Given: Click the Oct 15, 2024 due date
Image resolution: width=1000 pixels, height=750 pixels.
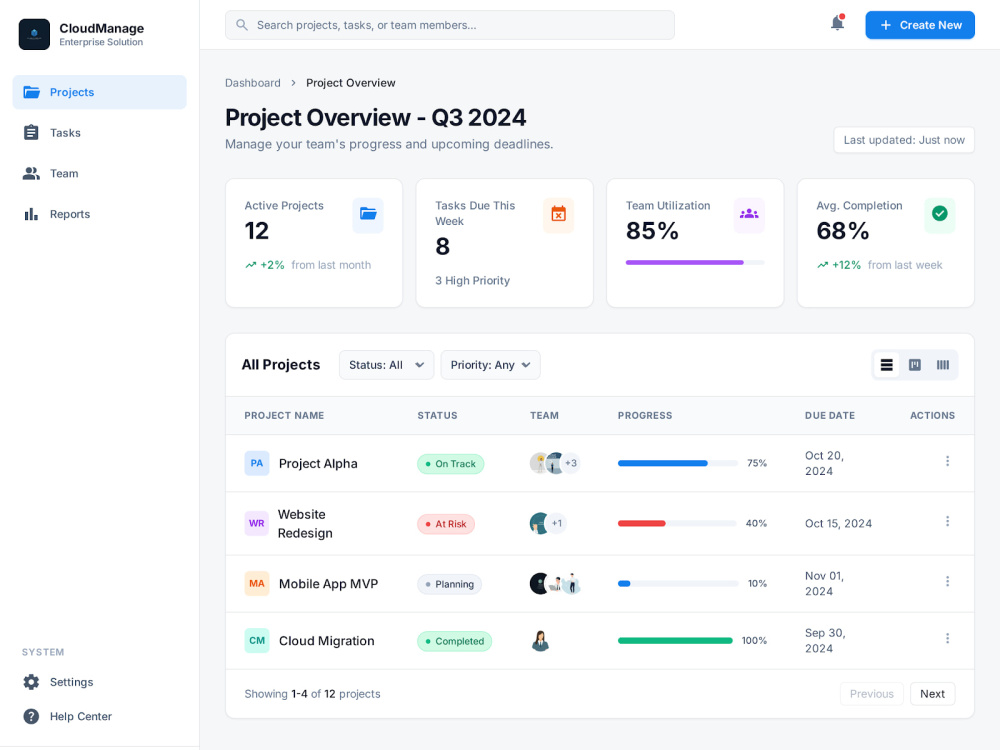Looking at the screenshot, I should coord(838,524).
